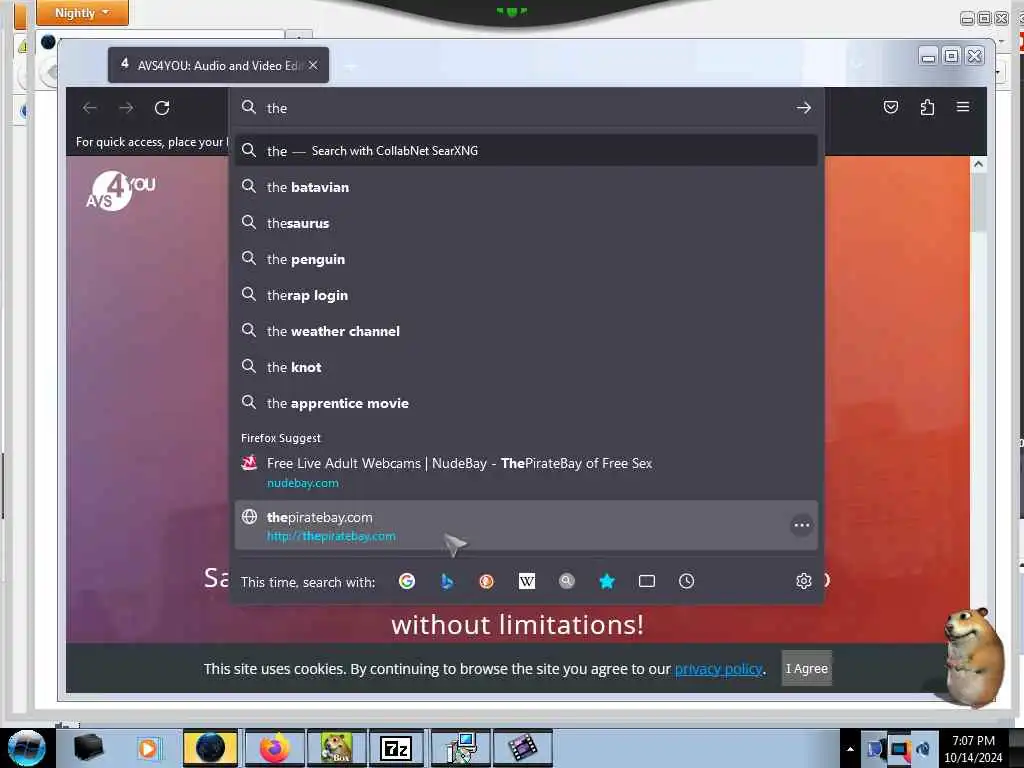Screen dimensions: 1024x768
Task: Click the taskbar clock showing 7:07 PM
Action: (973, 749)
